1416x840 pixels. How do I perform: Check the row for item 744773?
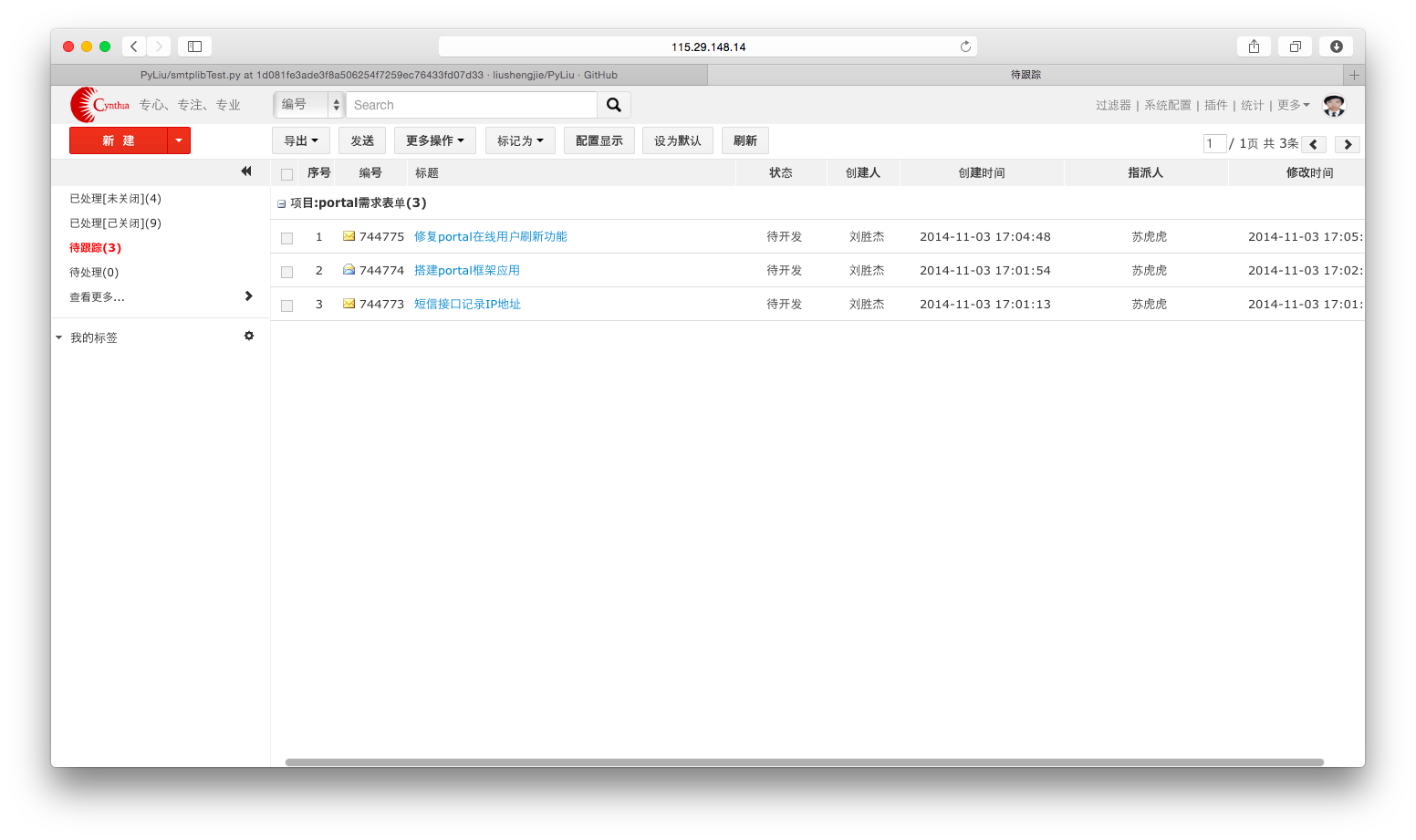[x=287, y=306]
